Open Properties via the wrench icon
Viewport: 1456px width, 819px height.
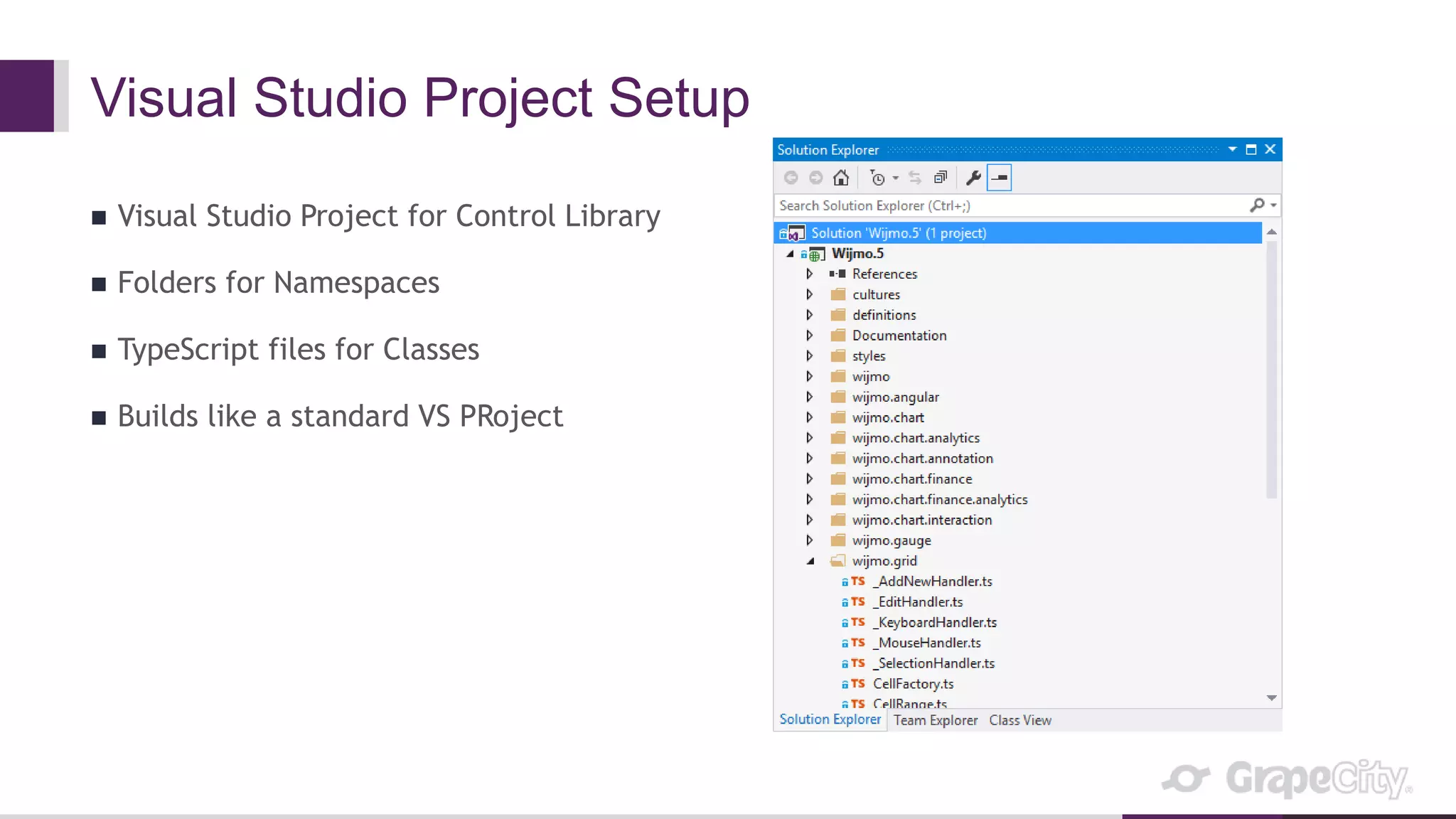973,178
